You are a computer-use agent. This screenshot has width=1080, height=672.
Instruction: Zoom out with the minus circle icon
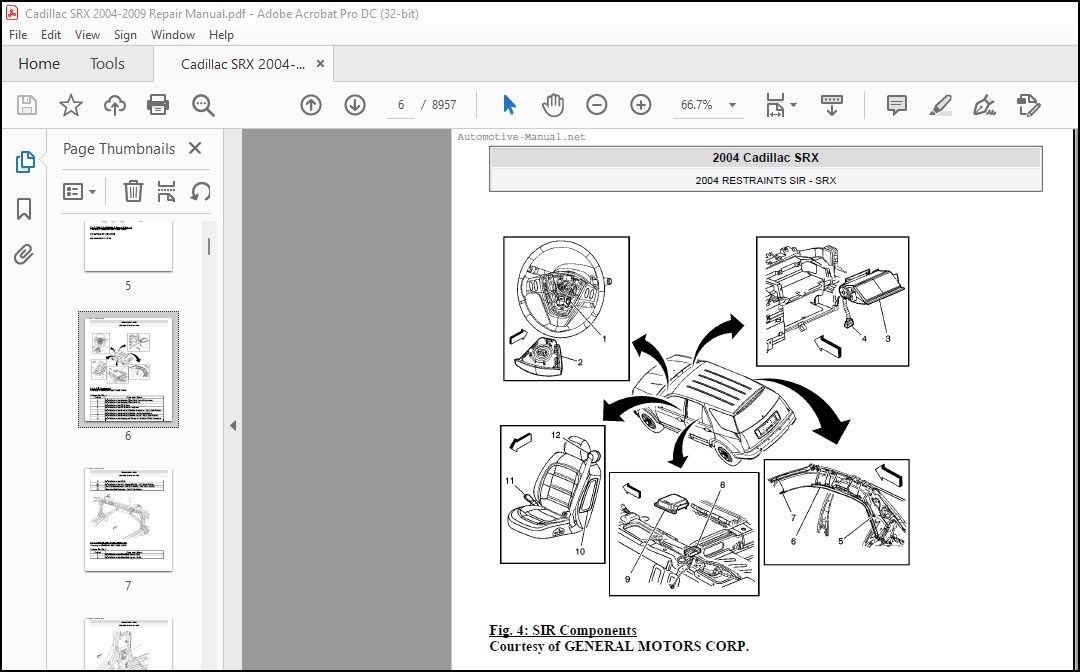(x=596, y=105)
